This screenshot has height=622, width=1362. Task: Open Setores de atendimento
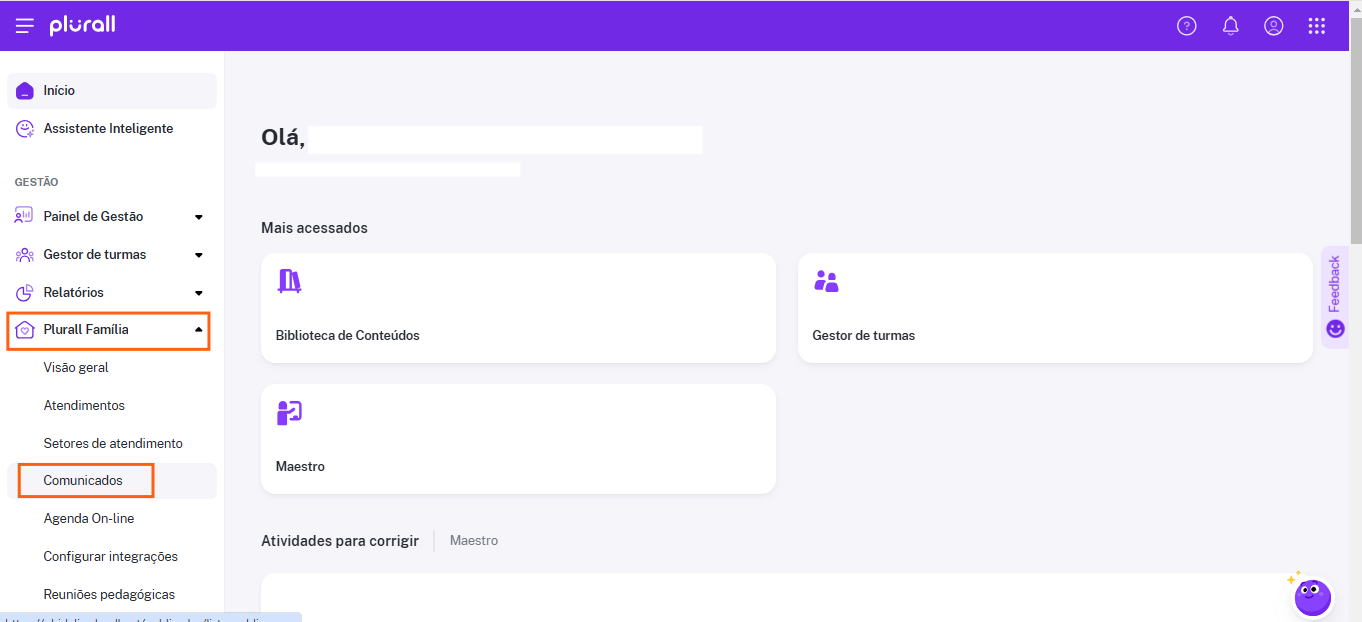click(x=113, y=443)
